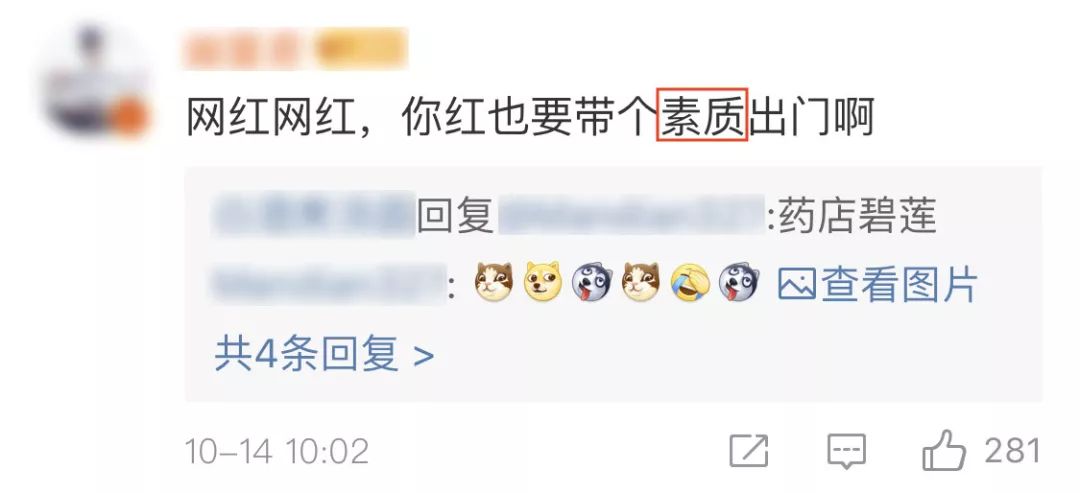Click the orange verified badge on avatar
Viewport: 1080px width, 493px height.
(129, 117)
